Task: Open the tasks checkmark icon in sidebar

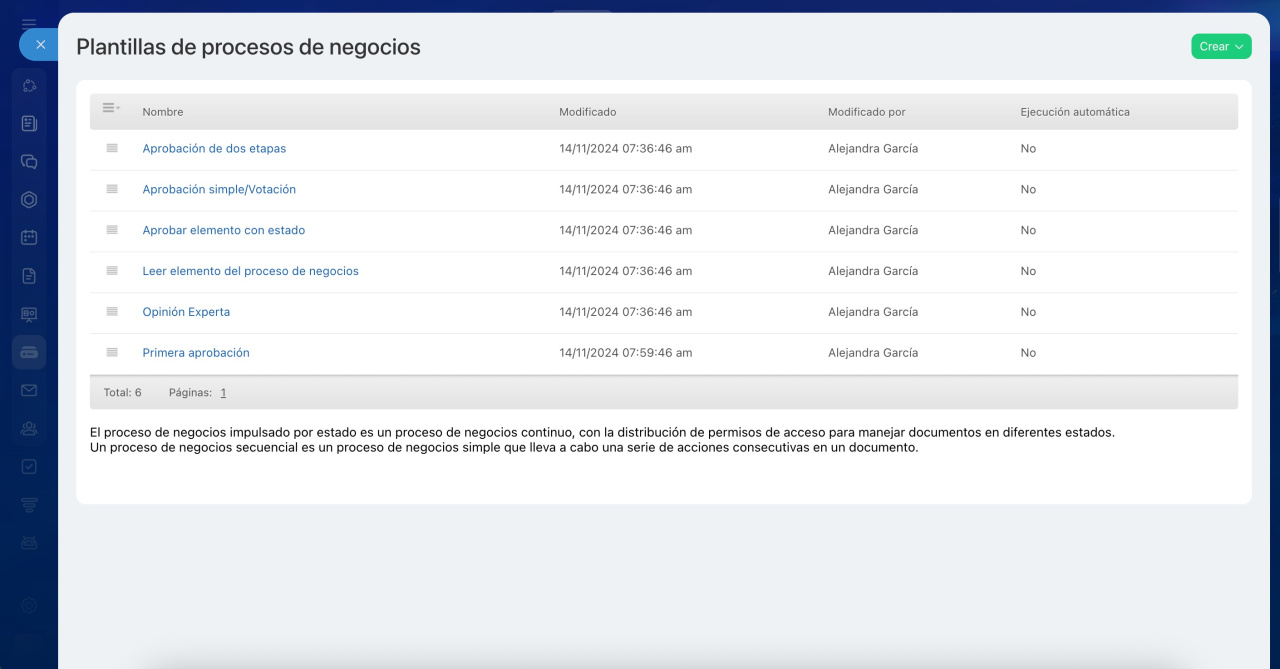Action: click(x=29, y=466)
